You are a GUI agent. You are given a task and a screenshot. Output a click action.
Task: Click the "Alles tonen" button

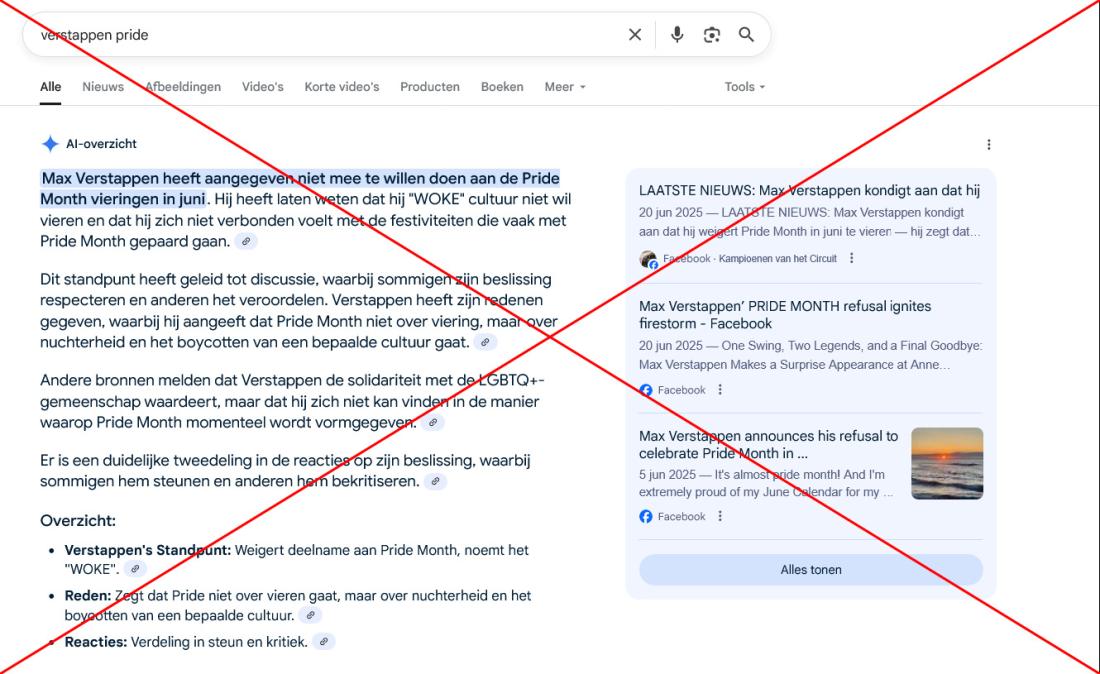click(811, 569)
